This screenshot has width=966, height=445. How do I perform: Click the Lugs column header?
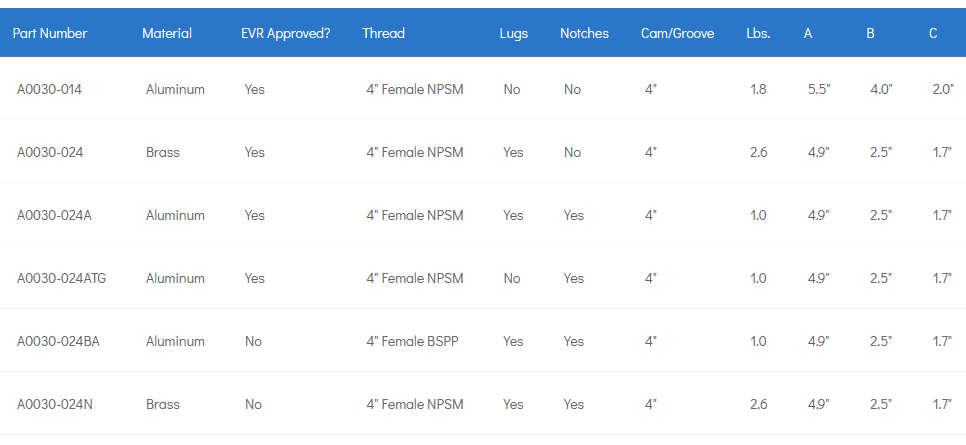click(514, 33)
